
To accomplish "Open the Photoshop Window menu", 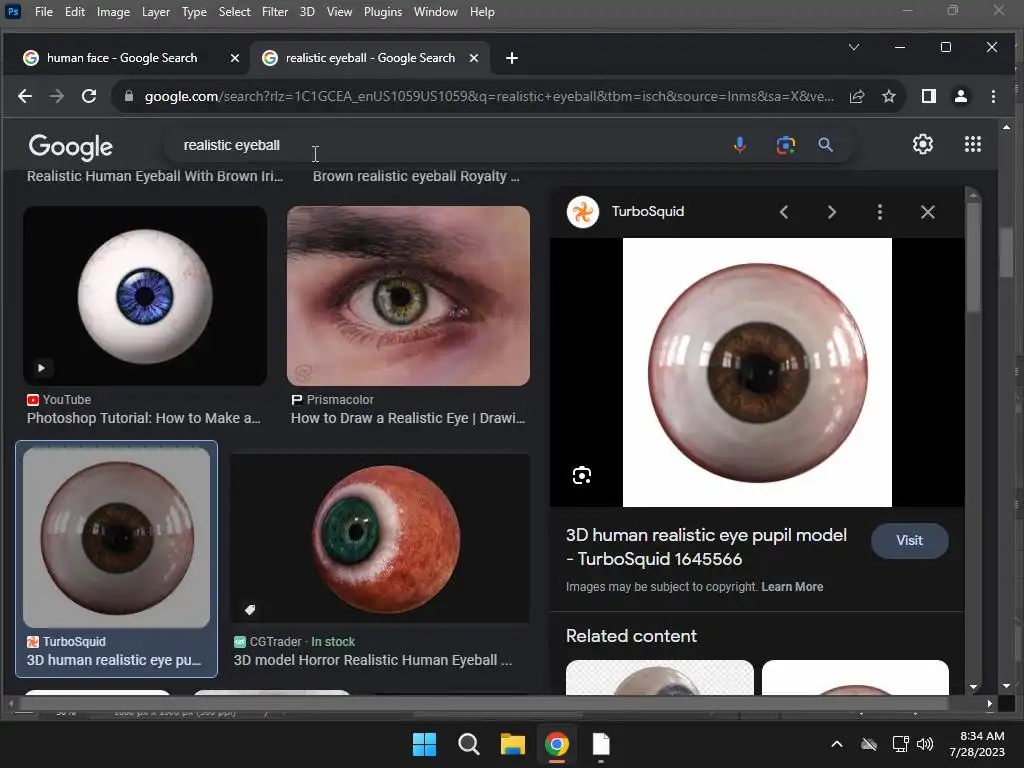I will pos(435,12).
